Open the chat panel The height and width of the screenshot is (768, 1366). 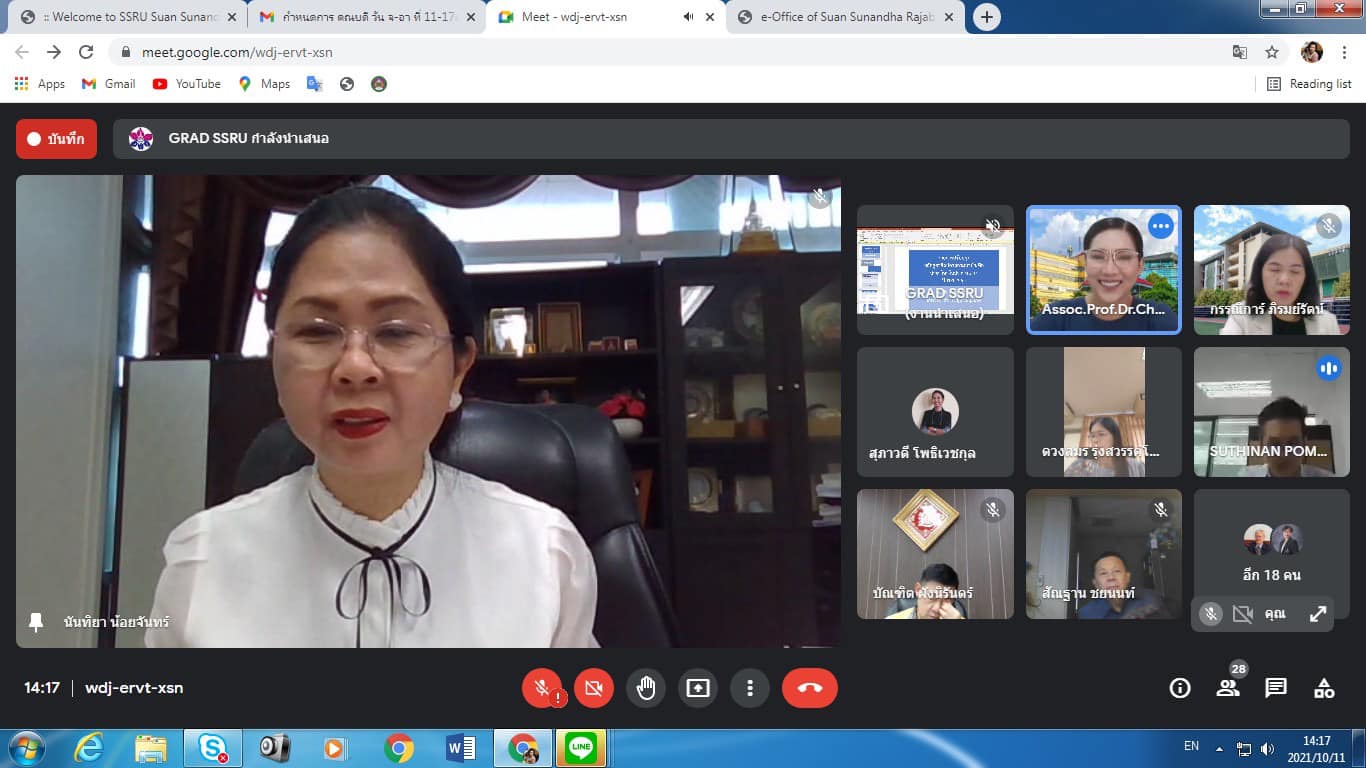click(x=1275, y=688)
